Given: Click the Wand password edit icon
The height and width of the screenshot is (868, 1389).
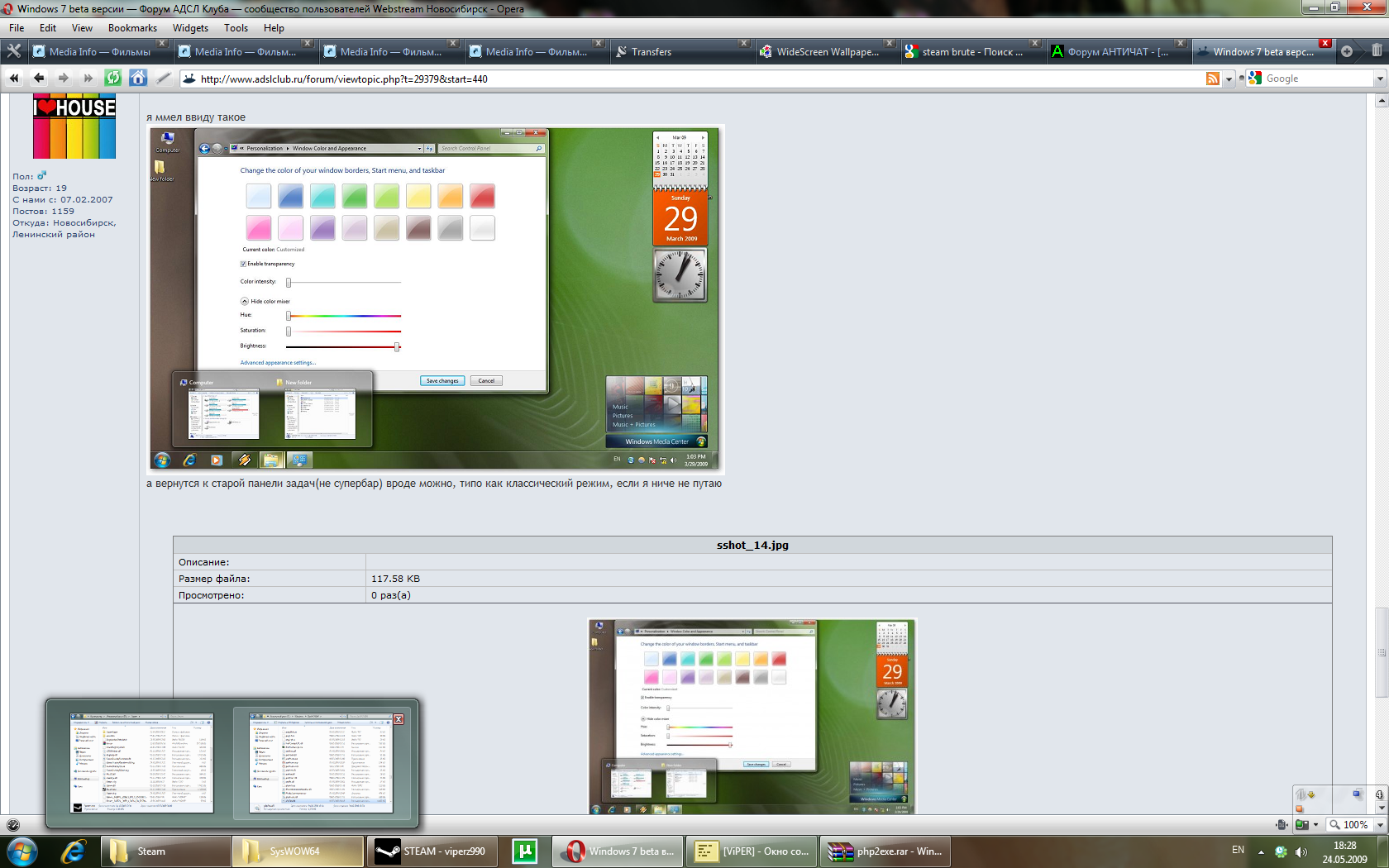Looking at the screenshot, I should (163, 79).
